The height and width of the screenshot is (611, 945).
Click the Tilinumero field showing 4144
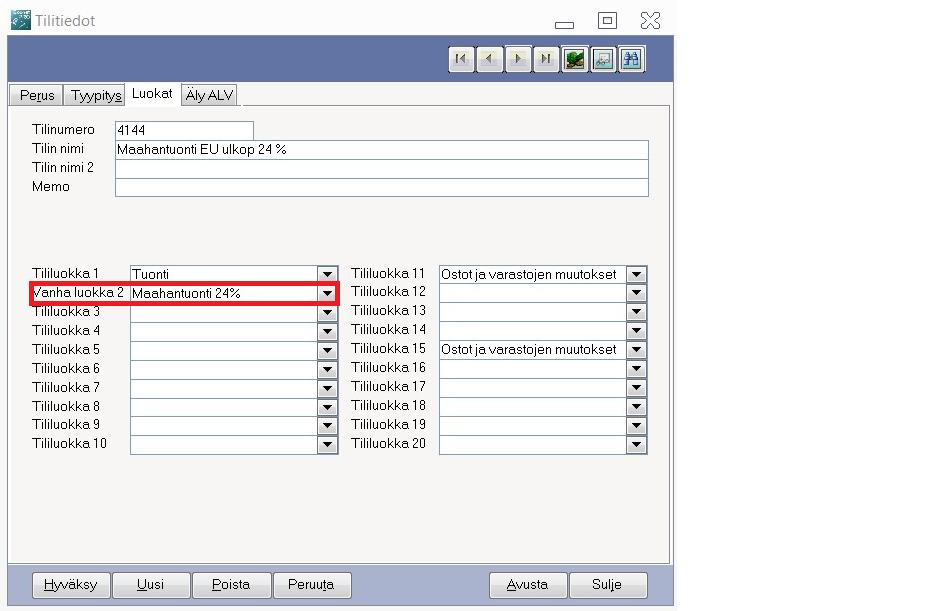coord(184,130)
